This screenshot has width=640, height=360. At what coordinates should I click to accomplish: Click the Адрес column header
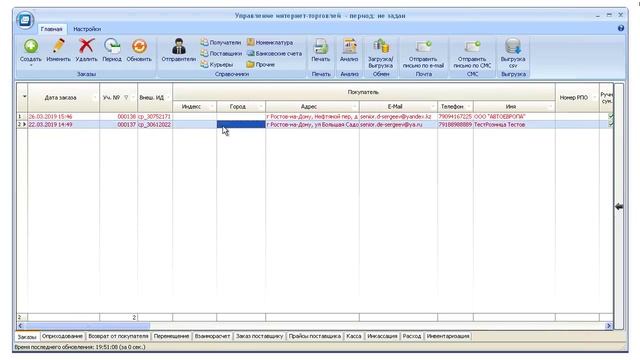[x=312, y=107]
